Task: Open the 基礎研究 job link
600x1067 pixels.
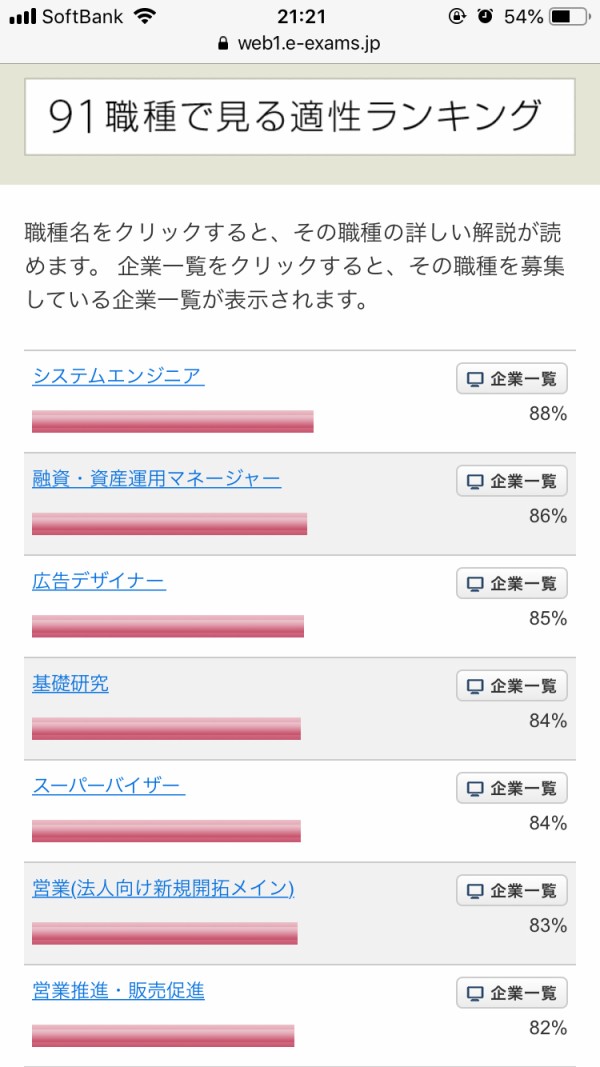Action: (x=69, y=685)
